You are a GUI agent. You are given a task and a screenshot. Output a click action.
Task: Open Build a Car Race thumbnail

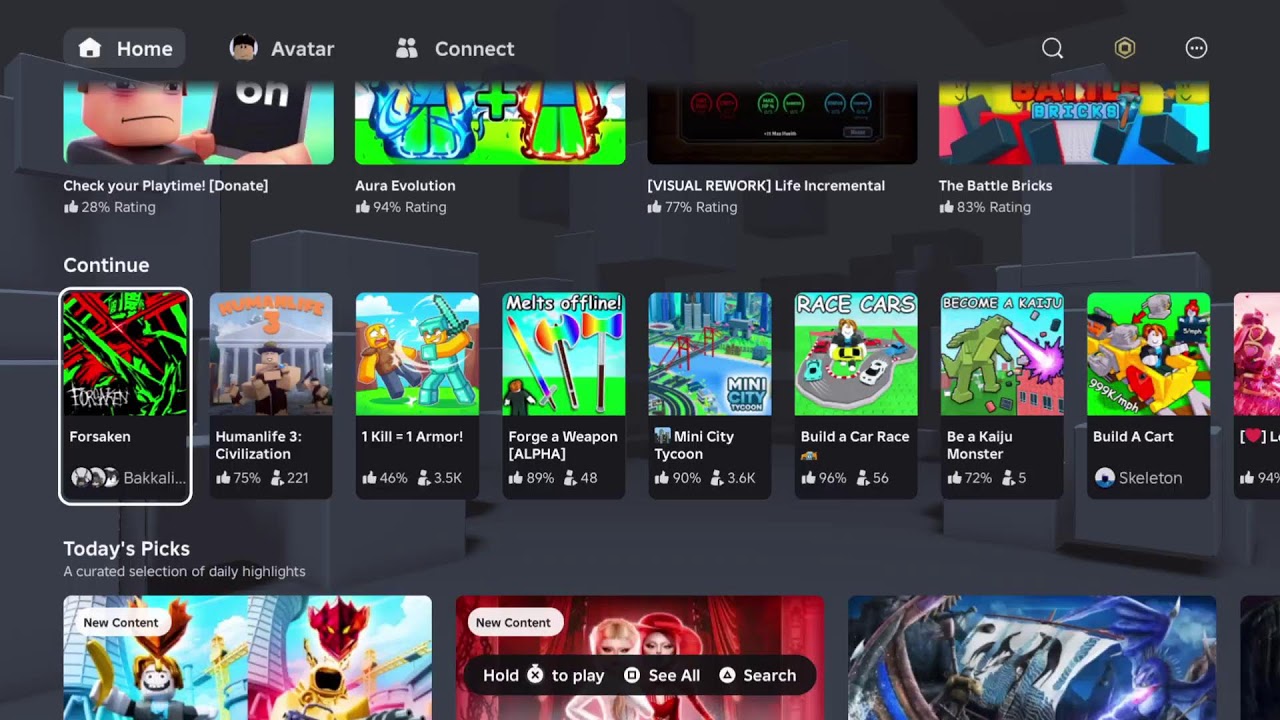[x=856, y=354]
